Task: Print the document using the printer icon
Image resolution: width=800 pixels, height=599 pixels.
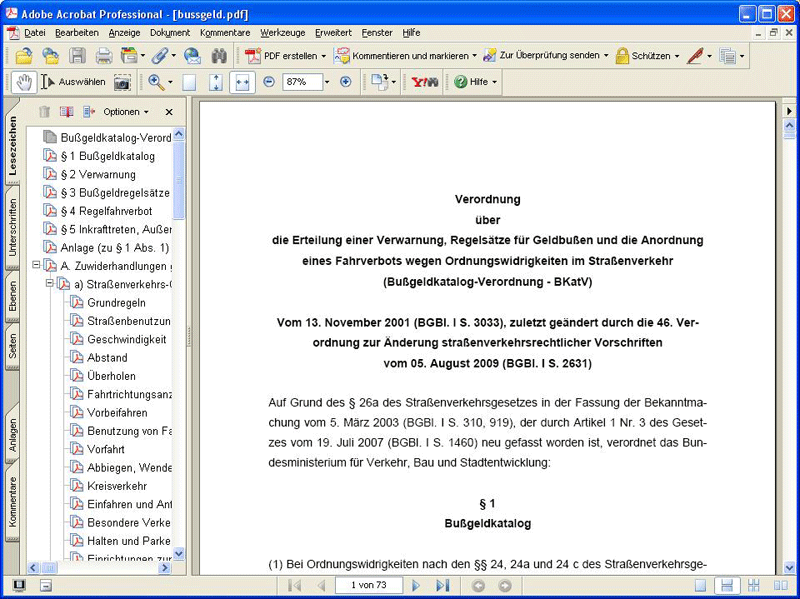Action: (x=104, y=56)
